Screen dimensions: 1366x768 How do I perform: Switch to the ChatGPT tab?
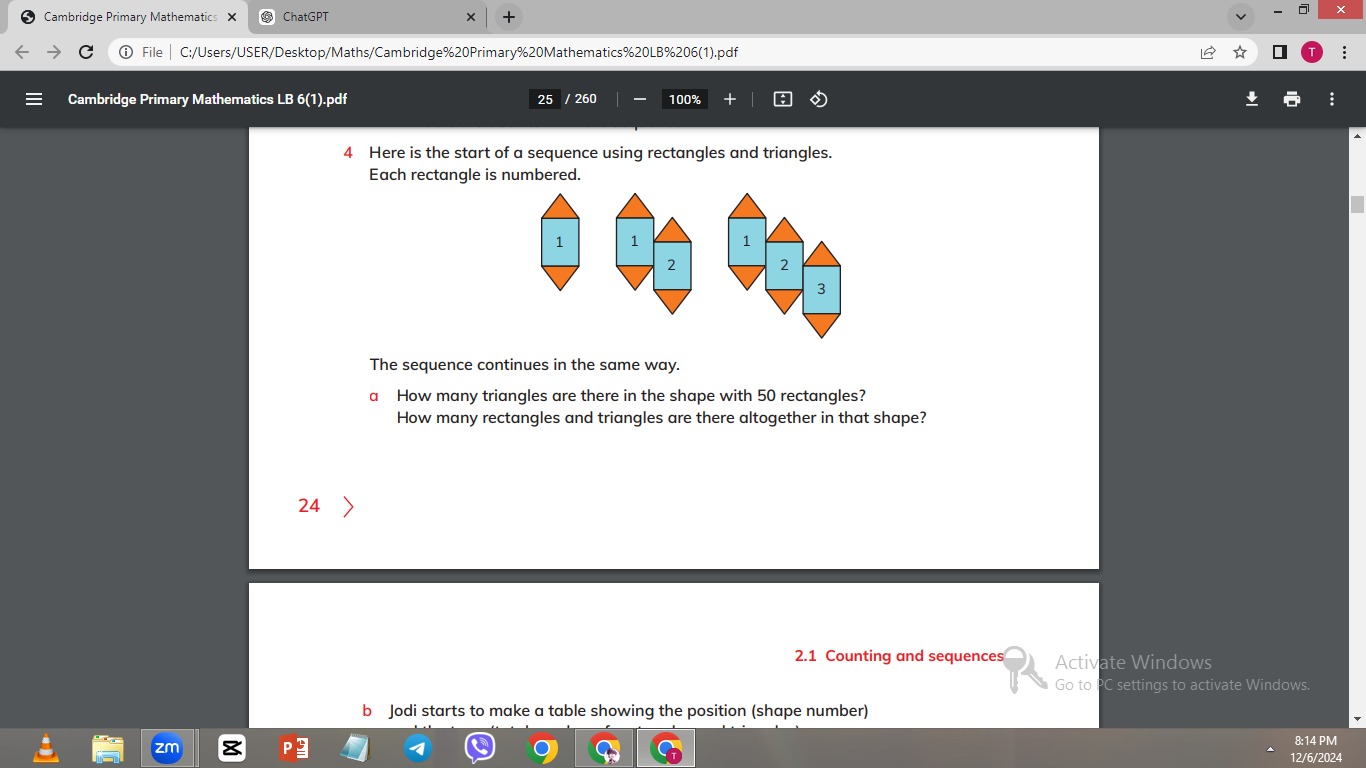[x=365, y=17]
